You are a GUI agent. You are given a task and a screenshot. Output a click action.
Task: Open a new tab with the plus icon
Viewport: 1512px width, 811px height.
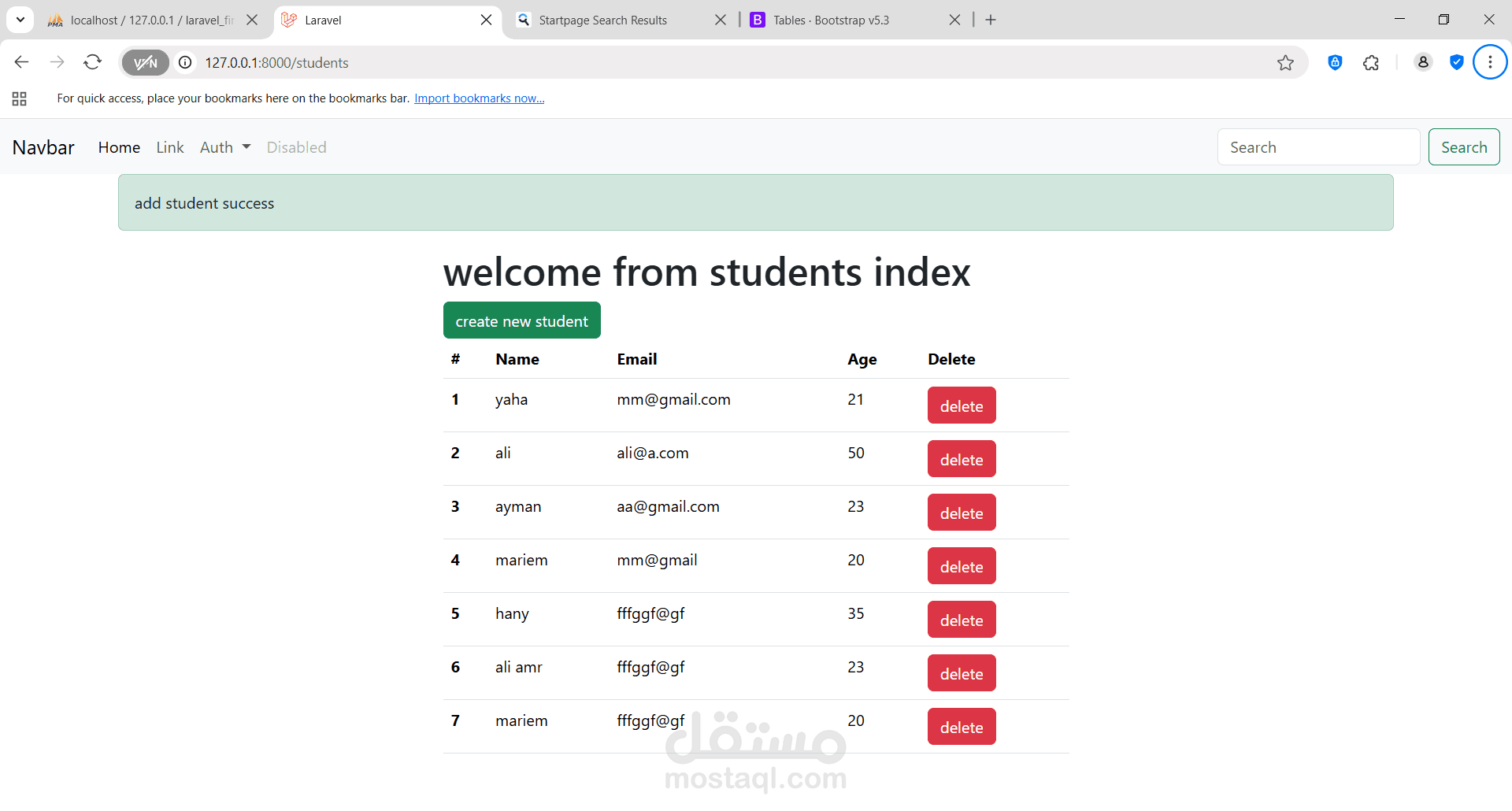pyautogui.click(x=991, y=20)
